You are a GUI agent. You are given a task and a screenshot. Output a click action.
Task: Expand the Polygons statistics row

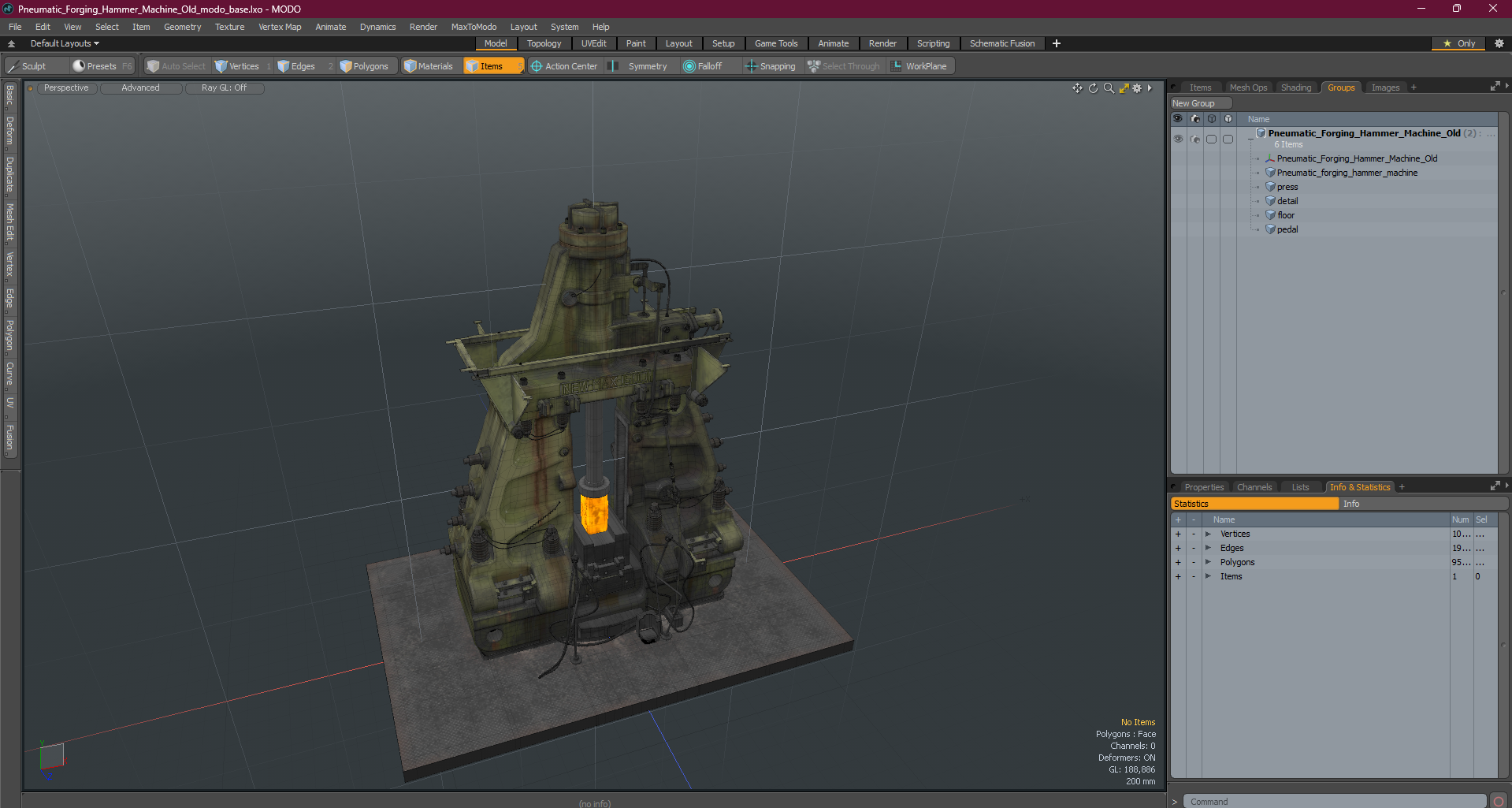point(1208,562)
